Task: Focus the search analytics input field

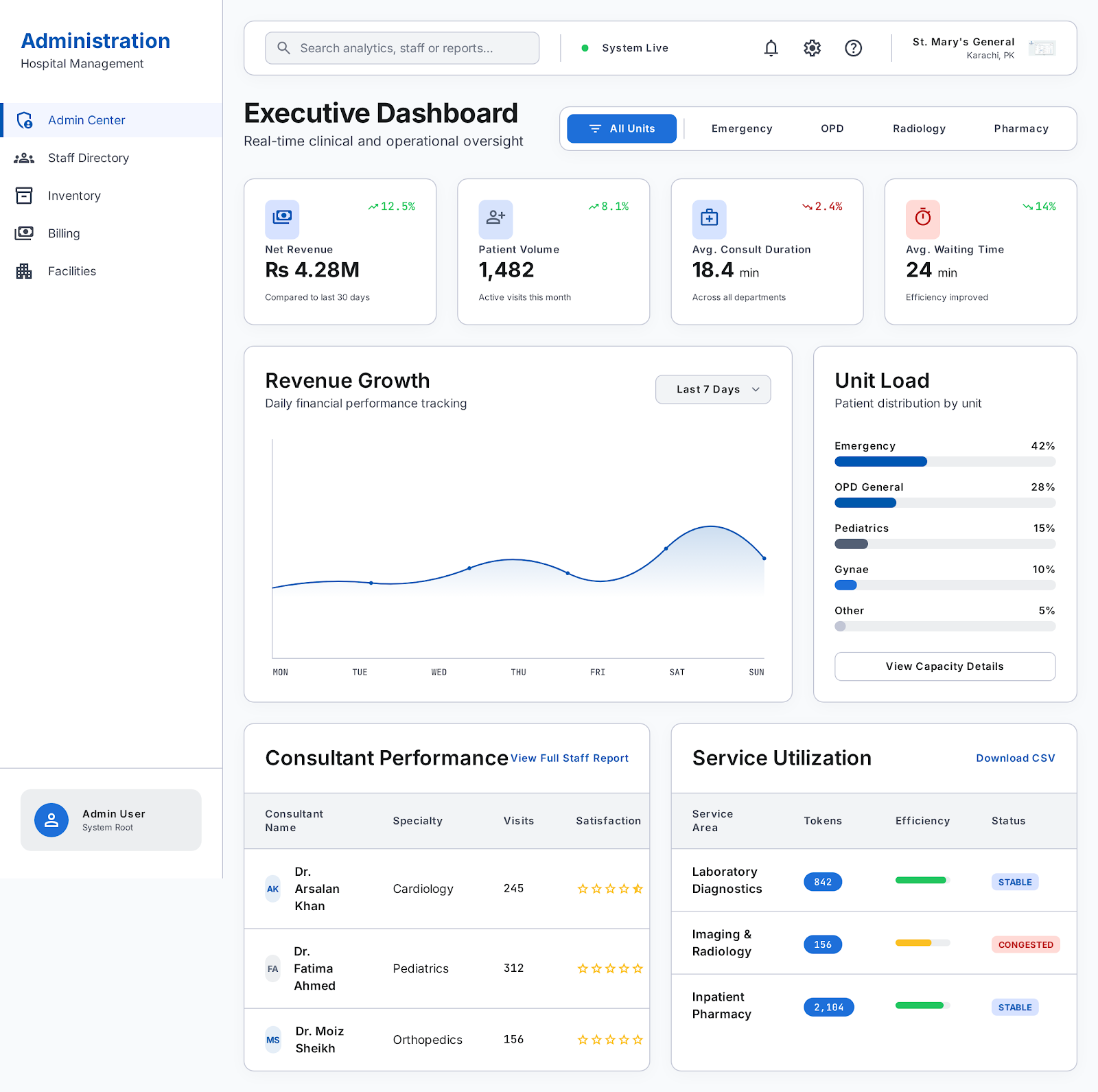Action: point(402,48)
